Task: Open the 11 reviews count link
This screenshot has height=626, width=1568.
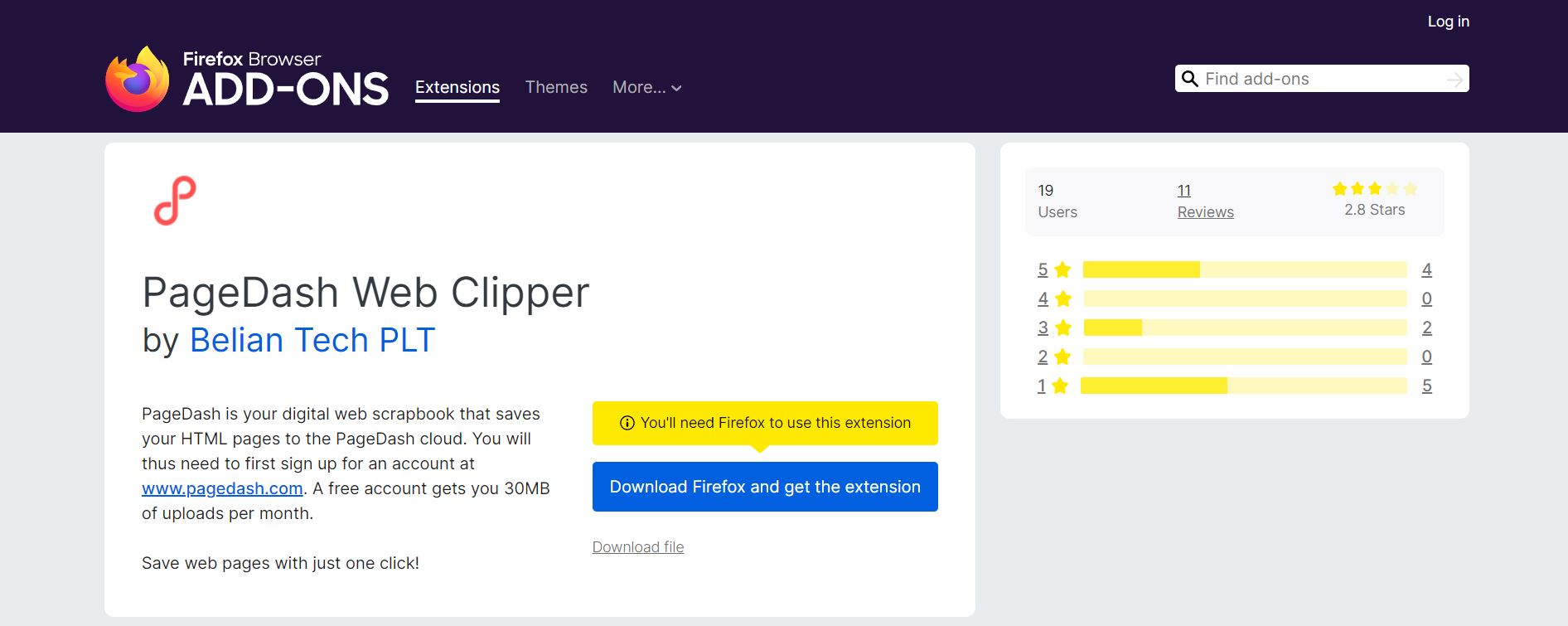Action: click(1184, 191)
